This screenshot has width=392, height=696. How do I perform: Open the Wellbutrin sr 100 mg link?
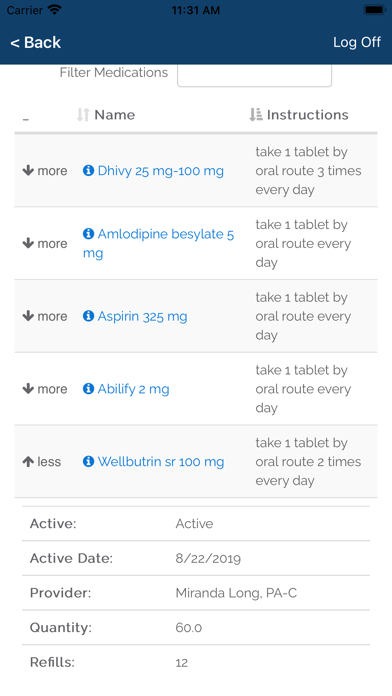click(x=161, y=462)
